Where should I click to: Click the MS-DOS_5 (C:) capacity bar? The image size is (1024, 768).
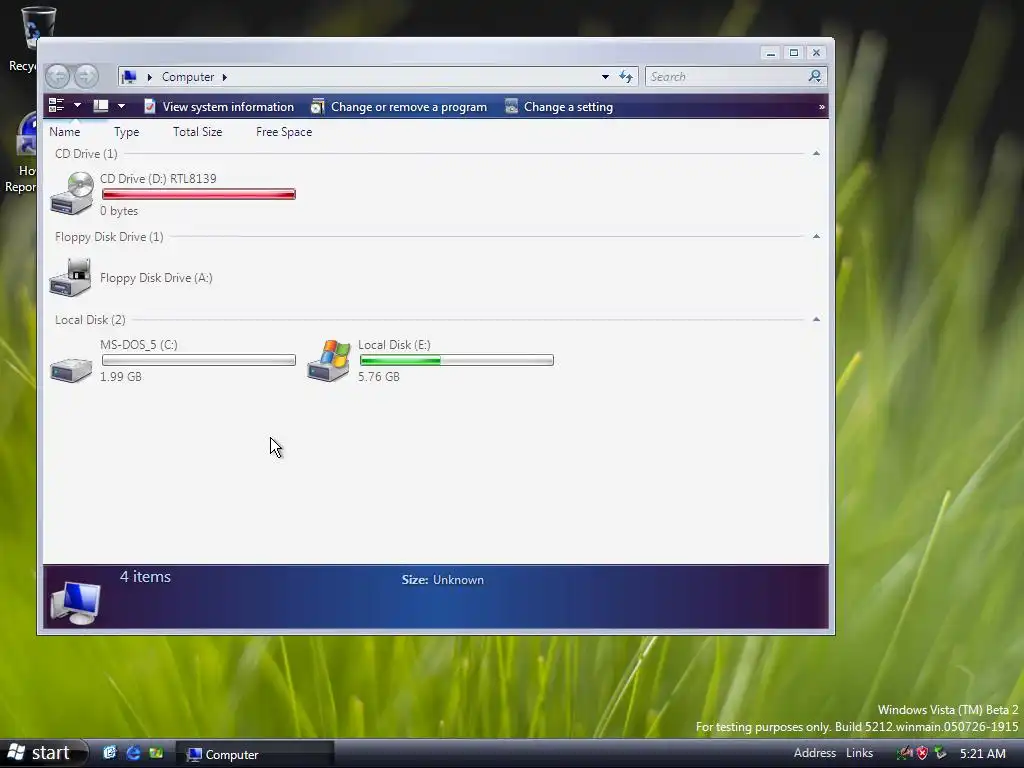coord(199,360)
